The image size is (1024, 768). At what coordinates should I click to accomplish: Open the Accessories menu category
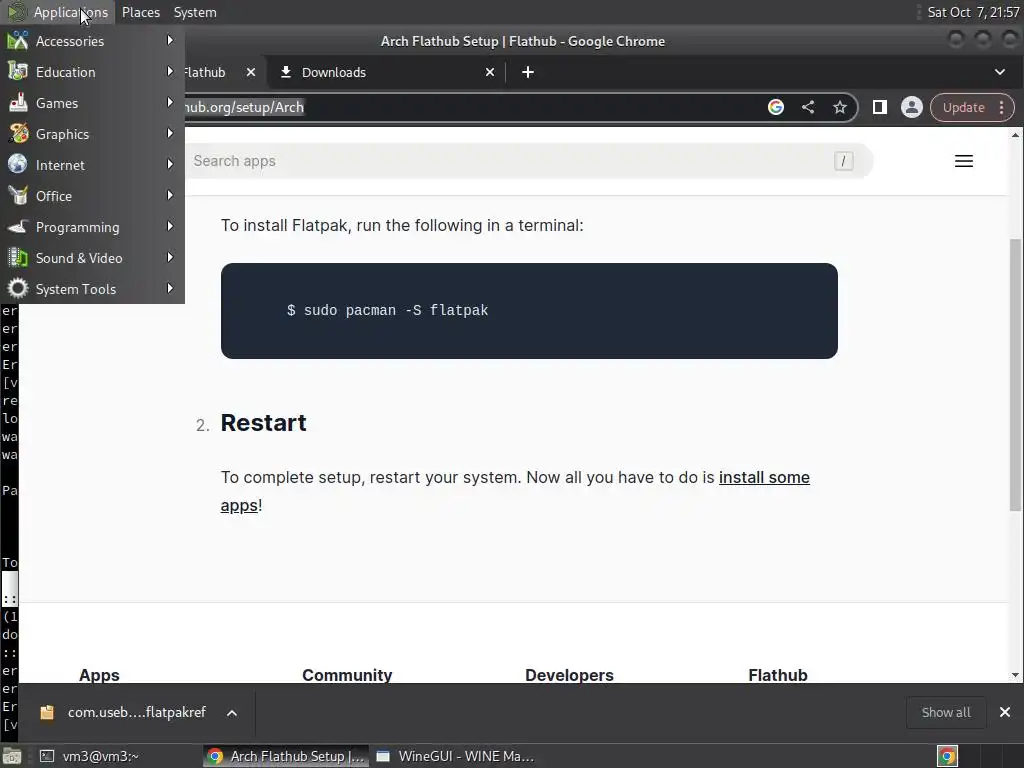pos(92,41)
